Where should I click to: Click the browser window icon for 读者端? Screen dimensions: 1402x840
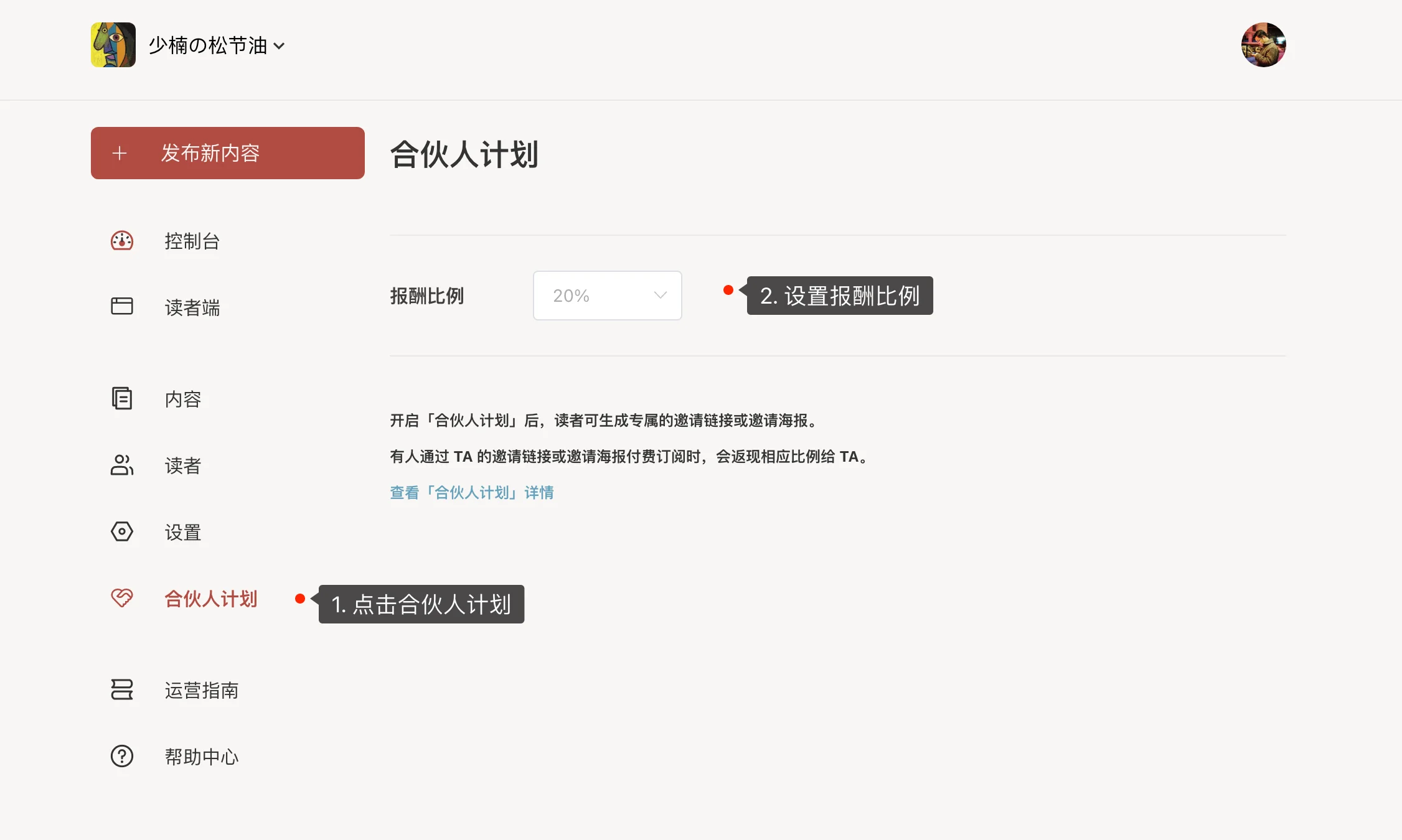click(122, 306)
